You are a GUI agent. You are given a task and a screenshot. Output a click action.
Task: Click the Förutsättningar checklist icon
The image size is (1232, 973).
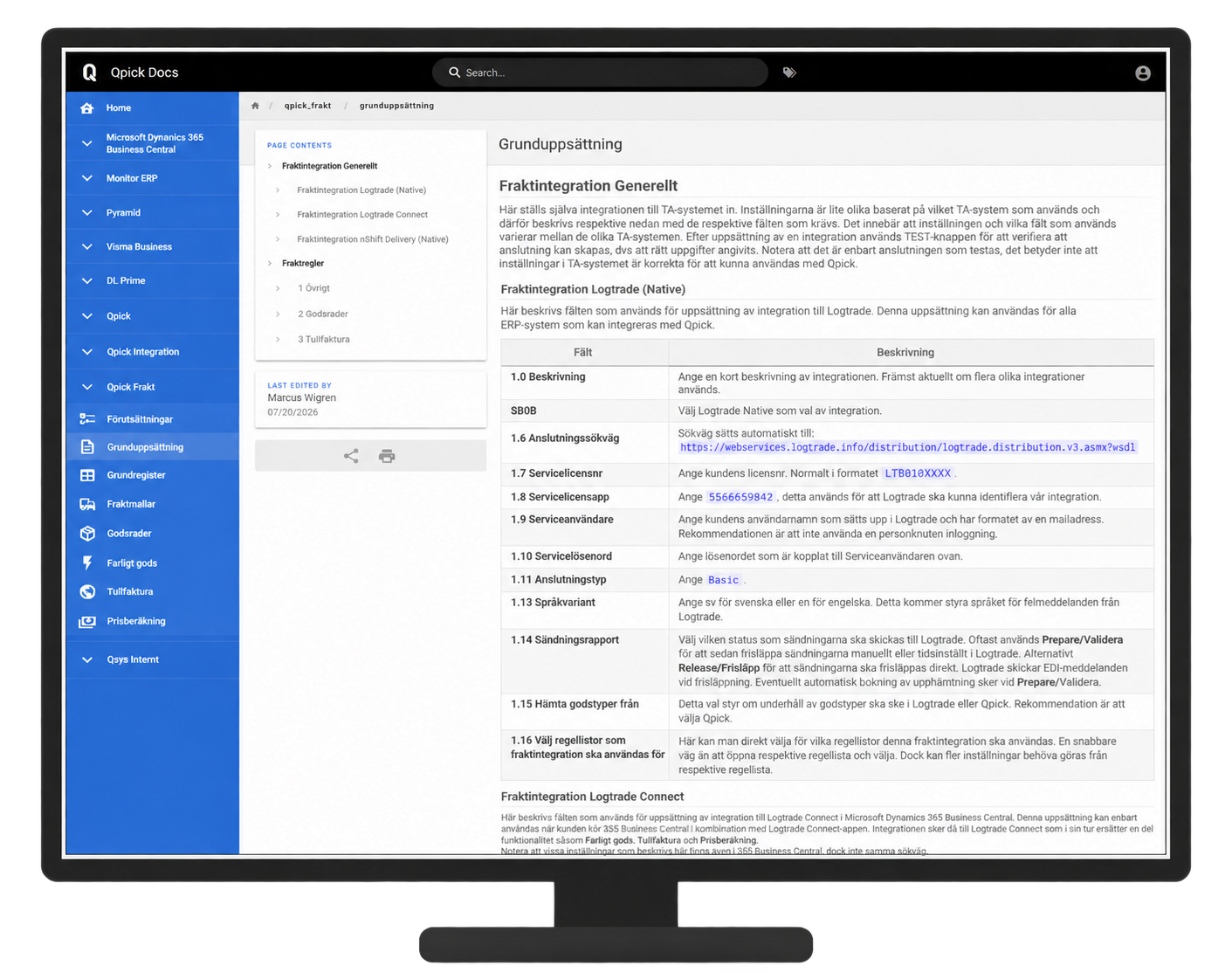(x=87, y=419)
